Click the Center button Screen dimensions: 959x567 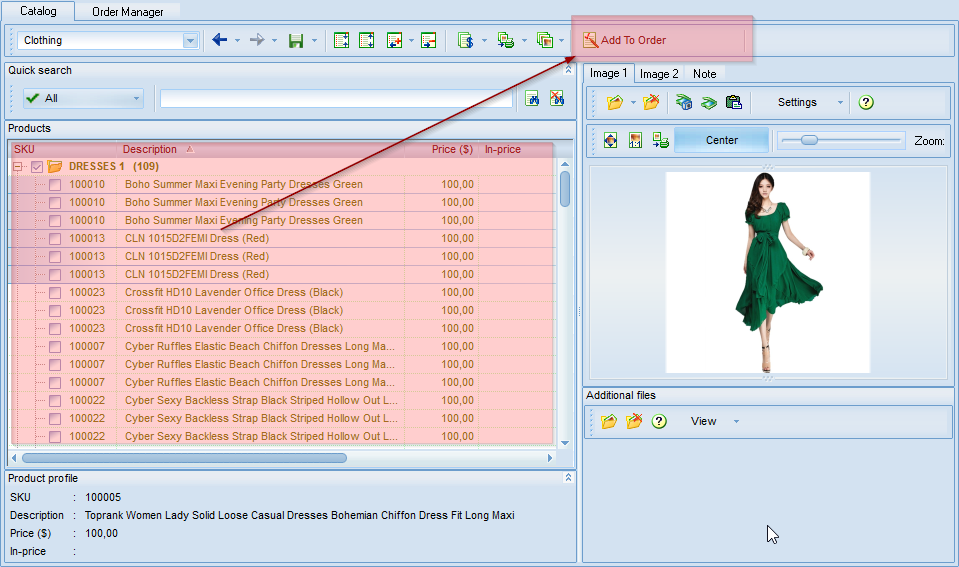722,140
